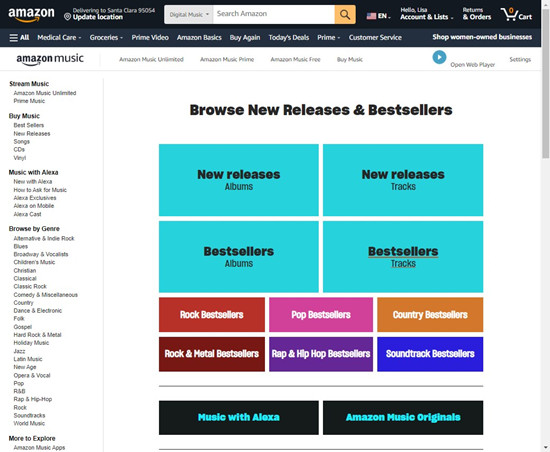The width and height of the screenshot is (550, 452).
Task: Open the Amazon home logo
Action: [31, 14]
